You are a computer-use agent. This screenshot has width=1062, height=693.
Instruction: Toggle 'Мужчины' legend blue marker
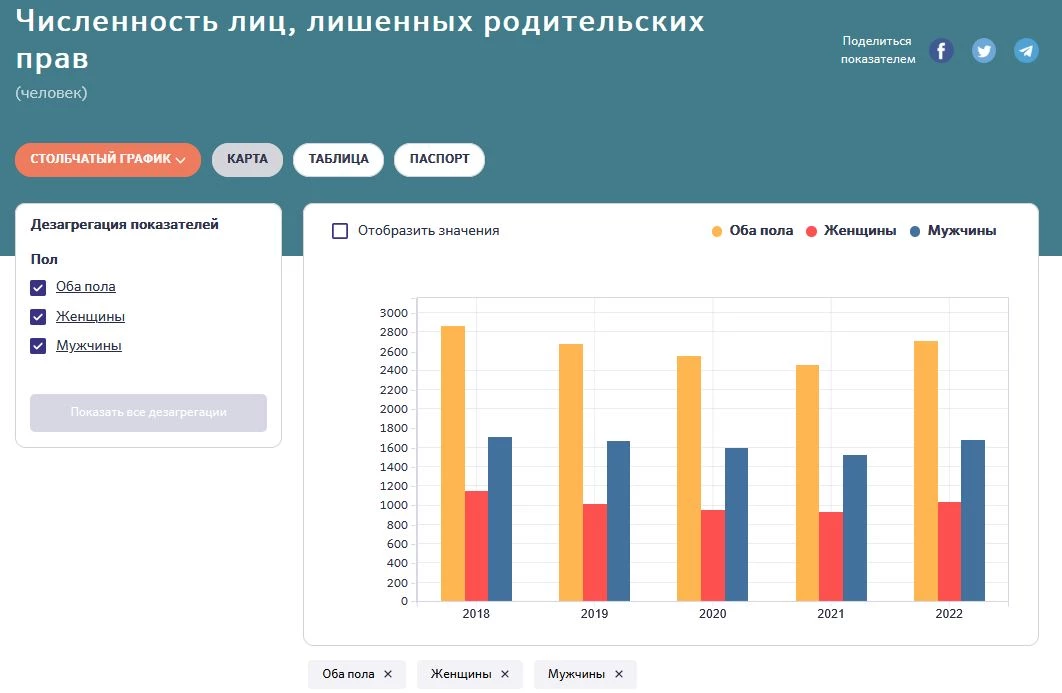915,232
